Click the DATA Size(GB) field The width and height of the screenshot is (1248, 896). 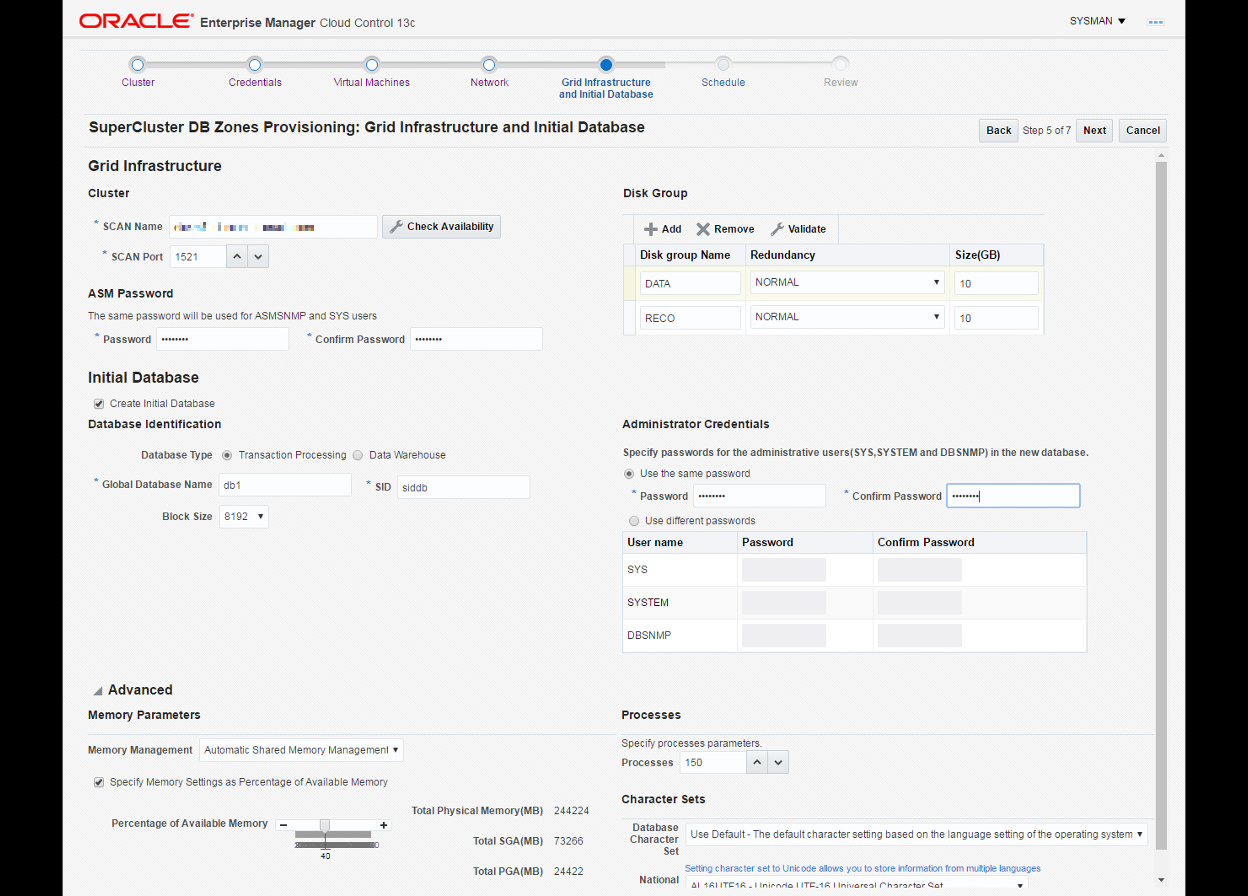click(x=996, y=284)
